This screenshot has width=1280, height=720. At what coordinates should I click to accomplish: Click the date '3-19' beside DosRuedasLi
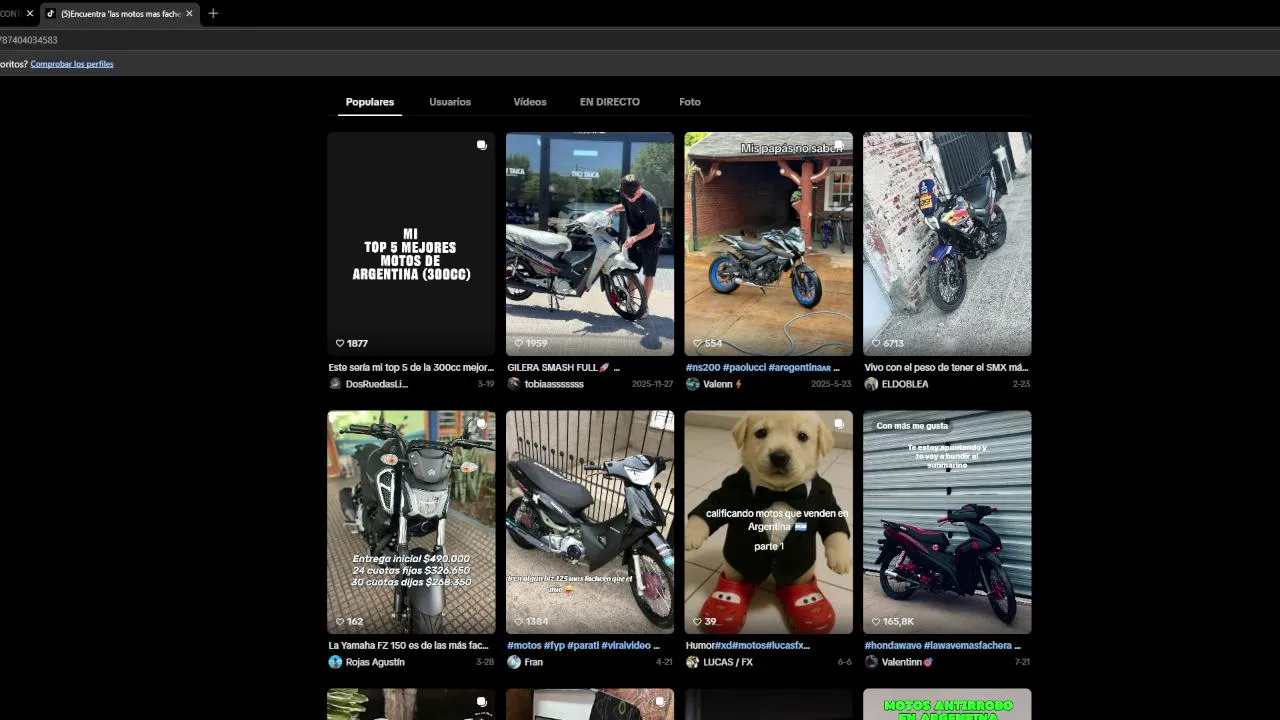(x=486, y=384)
